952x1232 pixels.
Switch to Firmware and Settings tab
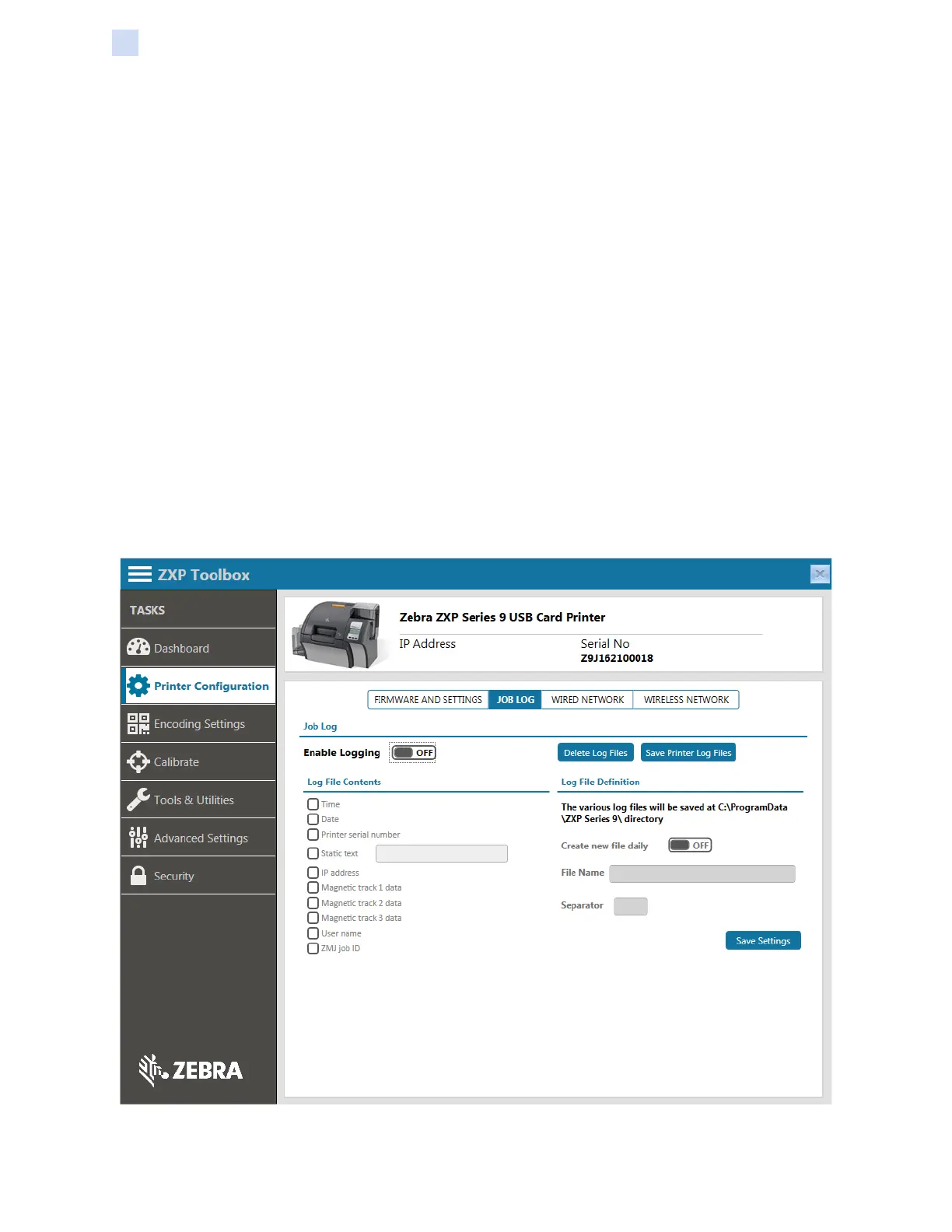click(x=428, y=700)
